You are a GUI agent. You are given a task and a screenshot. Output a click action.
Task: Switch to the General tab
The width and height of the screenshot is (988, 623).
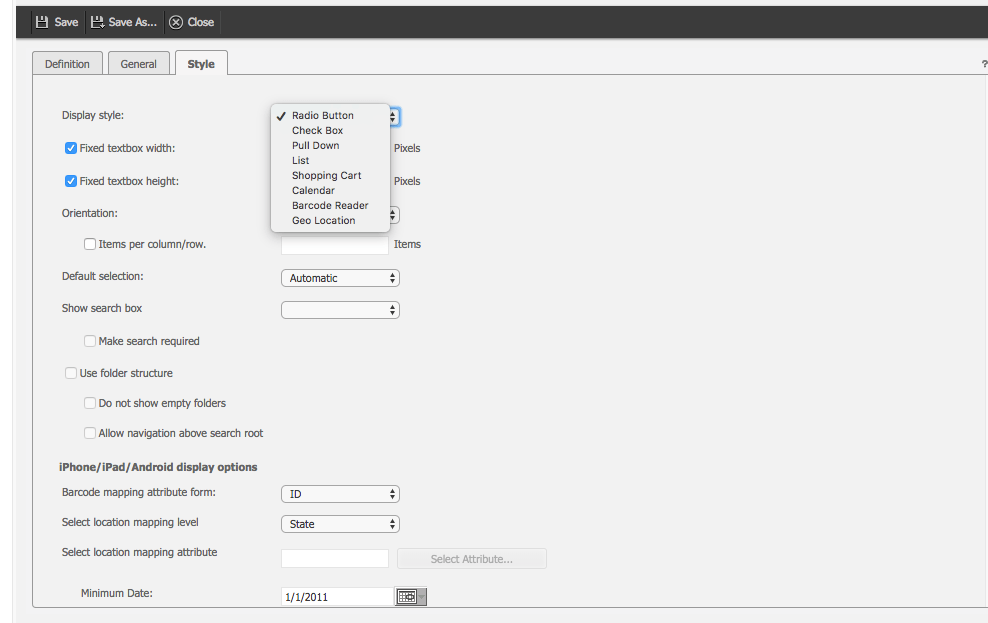[138, 64]
